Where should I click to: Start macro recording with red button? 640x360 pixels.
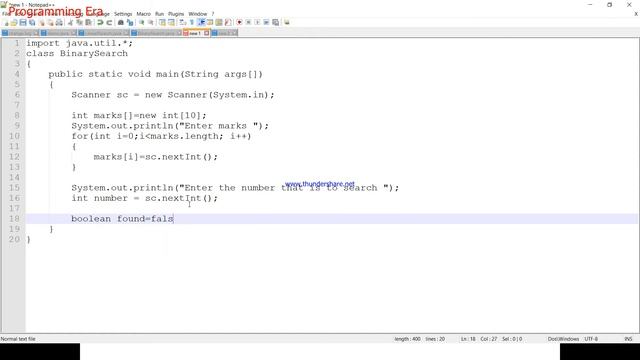[x=239, y=22]
